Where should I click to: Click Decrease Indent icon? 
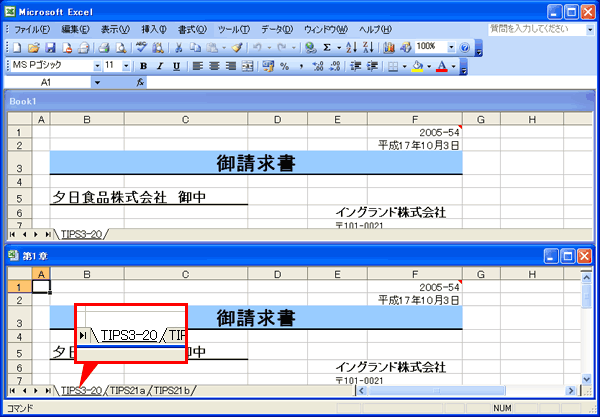[356, 66]
